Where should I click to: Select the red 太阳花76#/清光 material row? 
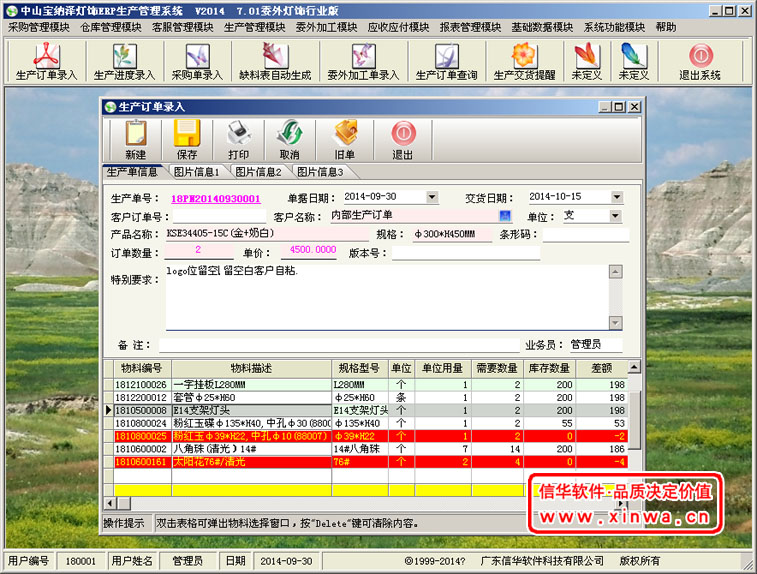[250, 463]
